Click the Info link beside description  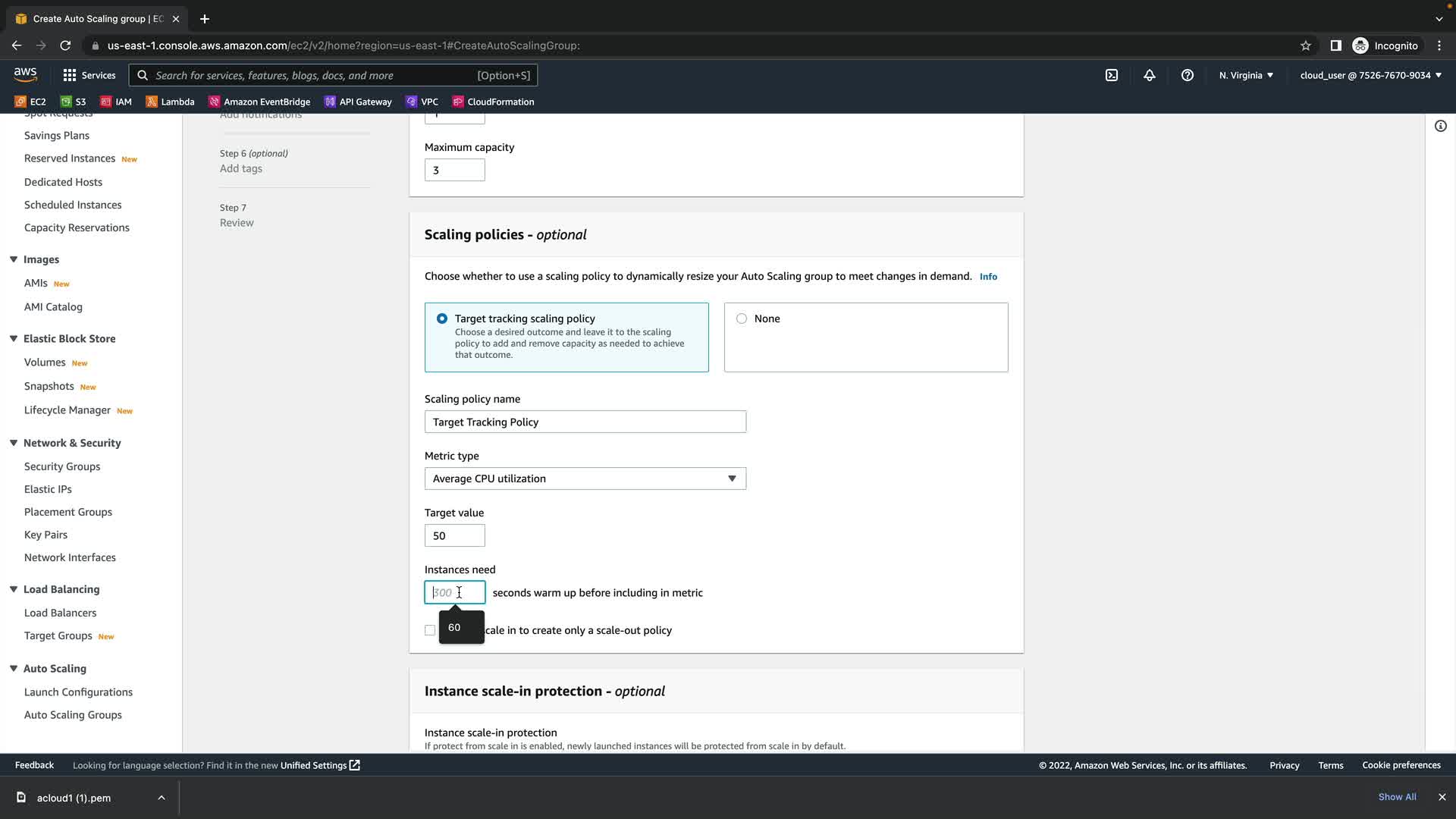click(x=987, y=277)
